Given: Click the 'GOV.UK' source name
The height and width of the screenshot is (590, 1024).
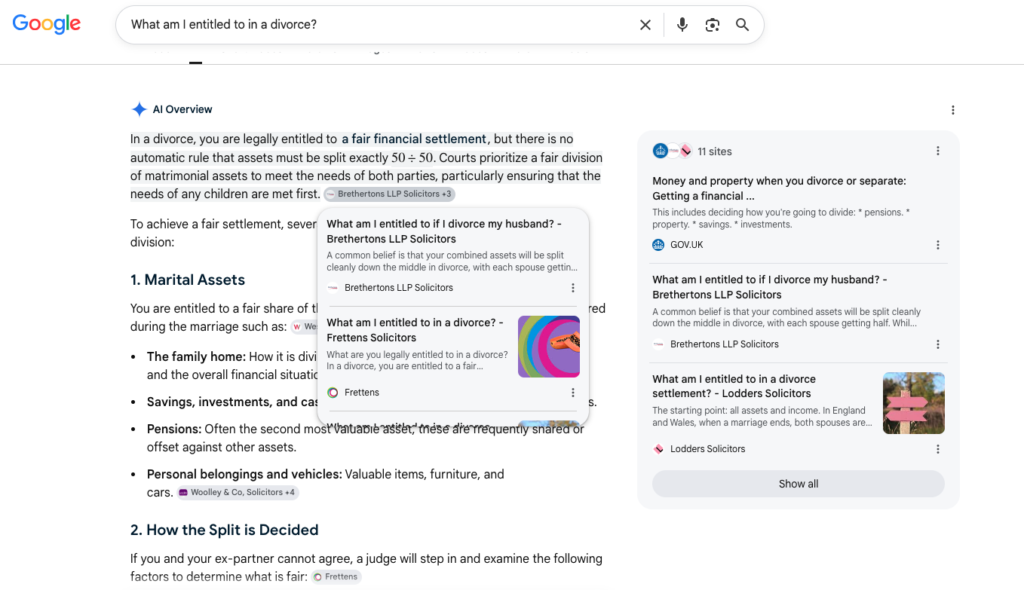Looking at the screenshot, I should click(x=686, y=245).
